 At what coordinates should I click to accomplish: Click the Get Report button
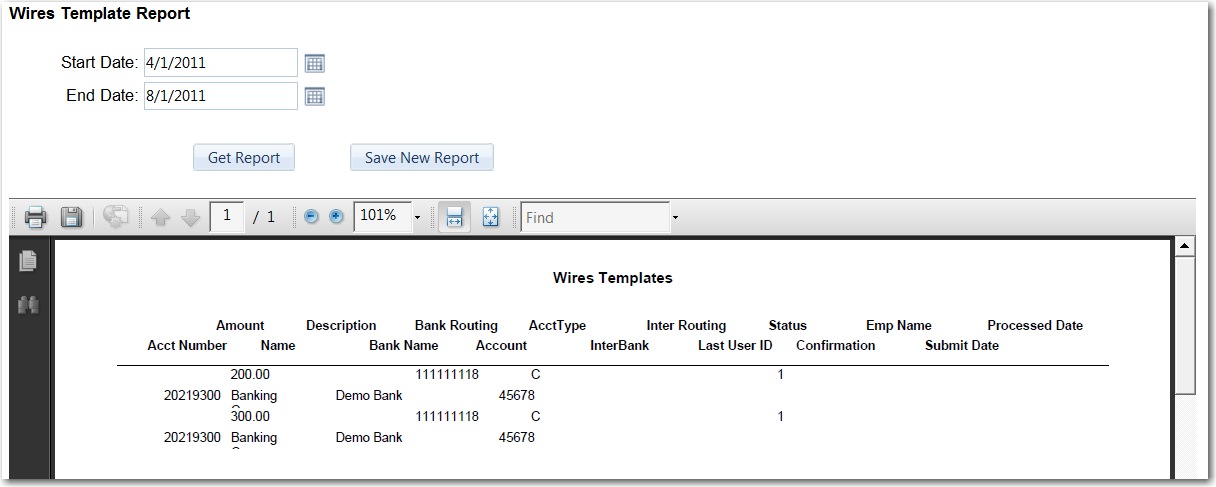click(243, 157)
